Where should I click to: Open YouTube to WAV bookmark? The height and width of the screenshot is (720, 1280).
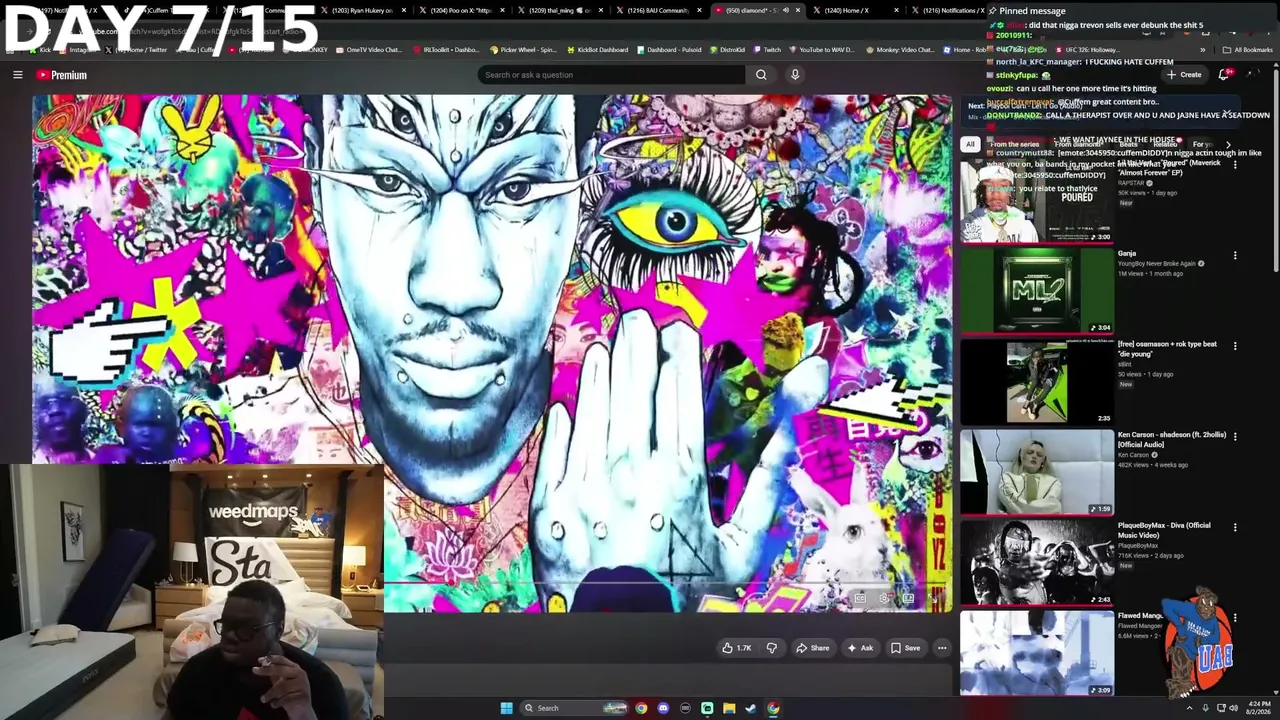820,50
